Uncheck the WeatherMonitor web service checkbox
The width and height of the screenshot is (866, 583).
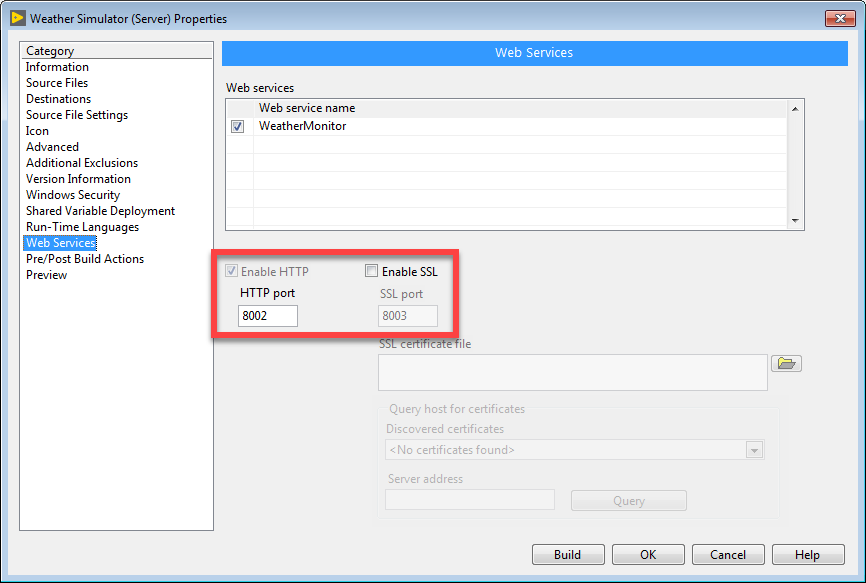pos(238,127)
